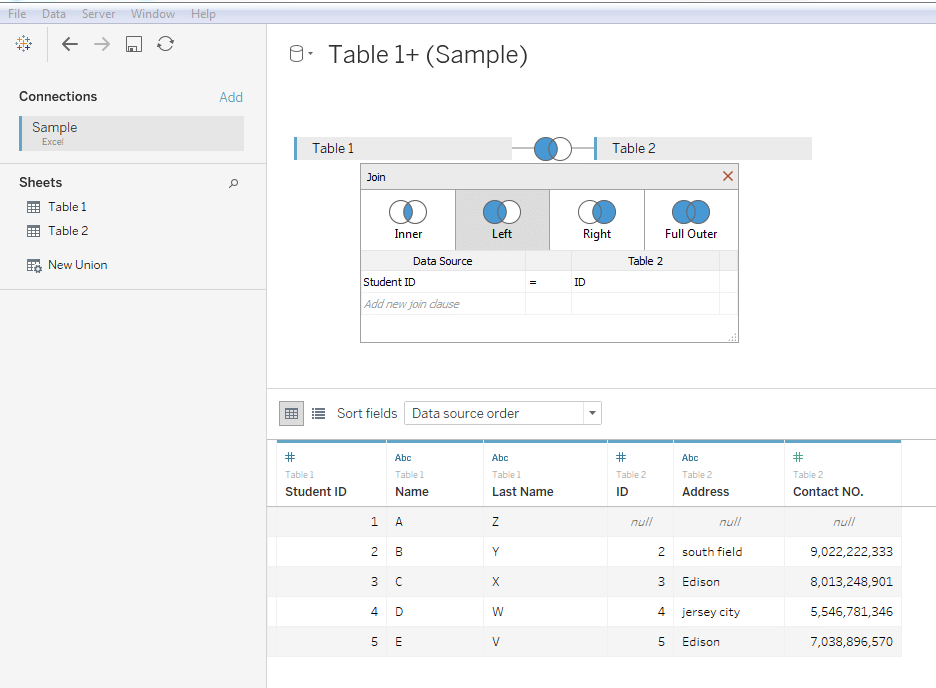
Task: Click the save icon in toolbar
Action: click(x=133, y=44)
